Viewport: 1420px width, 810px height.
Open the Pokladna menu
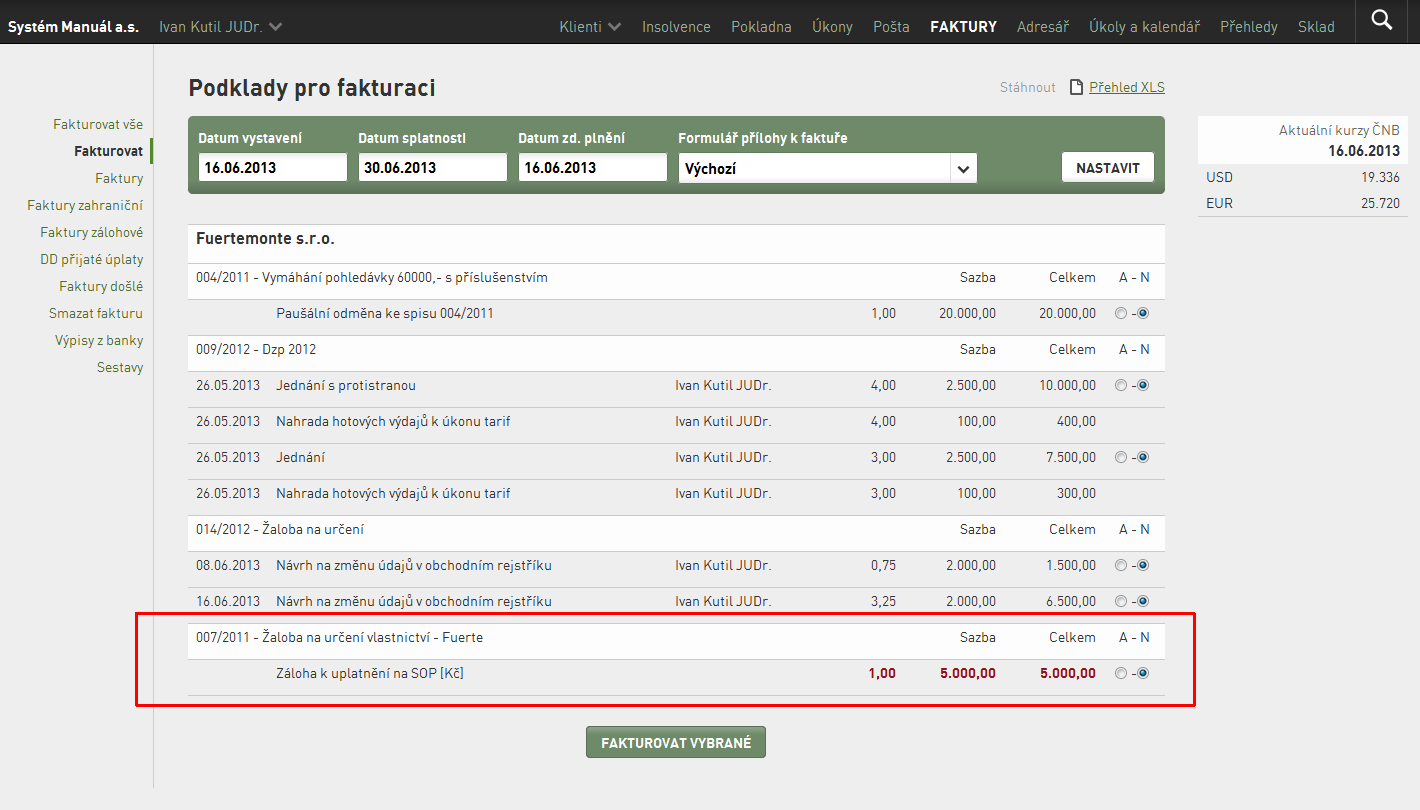pos(761,27)
